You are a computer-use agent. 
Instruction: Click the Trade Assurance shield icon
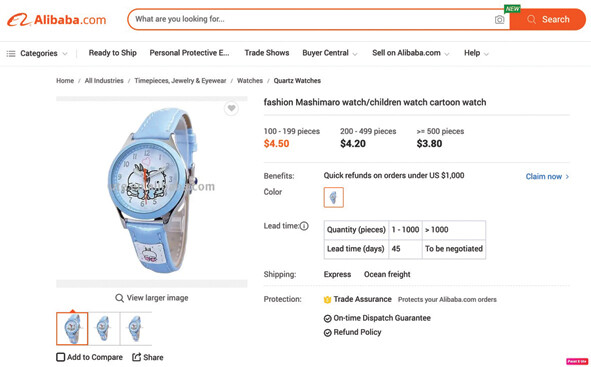point(327,300)
